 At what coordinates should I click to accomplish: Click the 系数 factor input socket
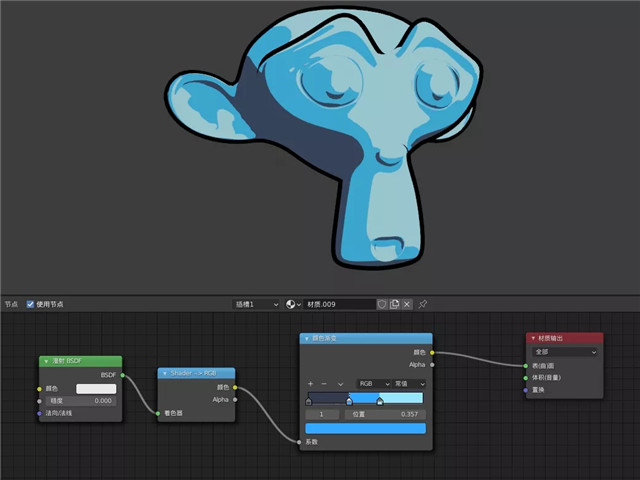[299, 442]
